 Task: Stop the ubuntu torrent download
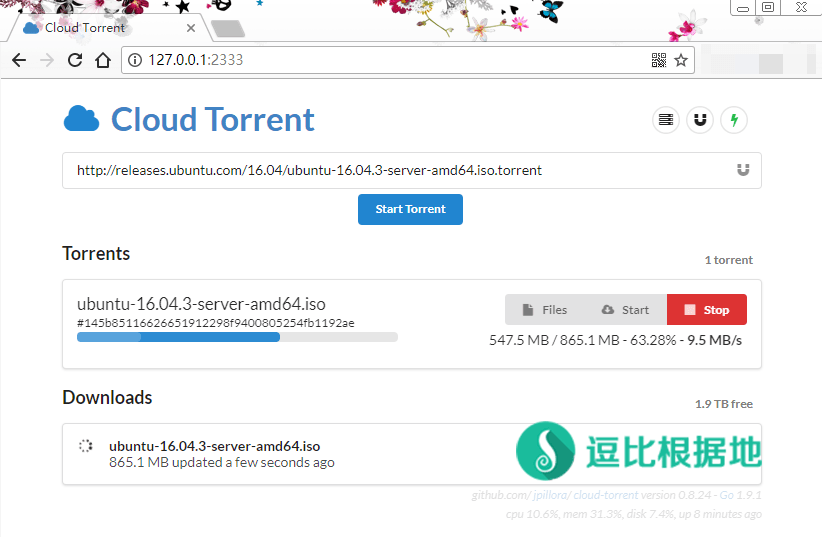706,310
